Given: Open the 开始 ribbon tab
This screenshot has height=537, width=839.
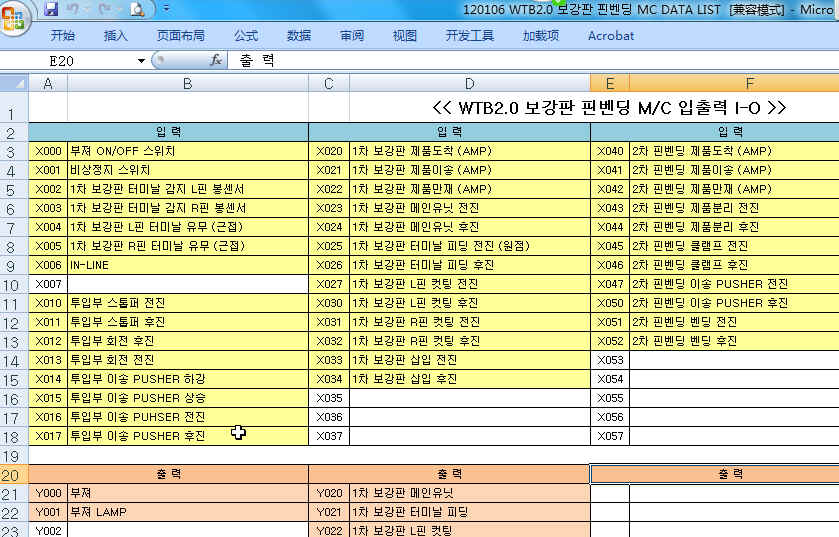Looking at the screenshot, I should [62, 36].
